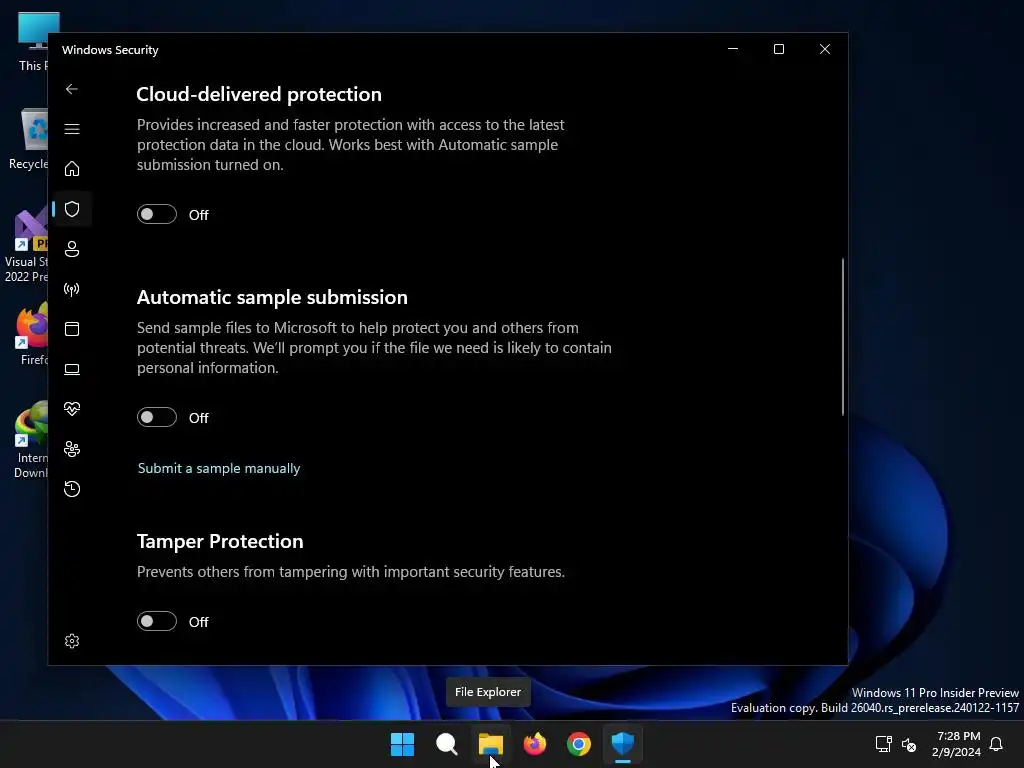Open Device security laptop icon
The height and width of the screenshot is (768, 1024).
click(72, 369)
